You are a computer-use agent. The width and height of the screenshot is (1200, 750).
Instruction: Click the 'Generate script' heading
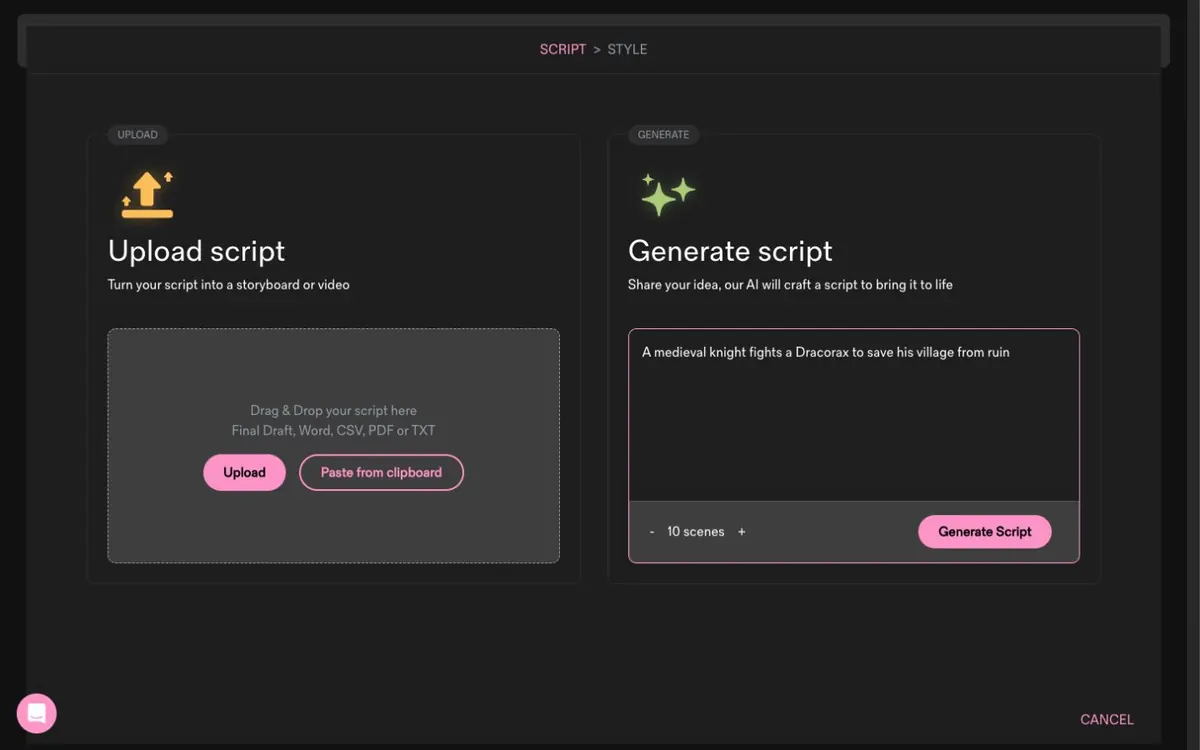730,251
